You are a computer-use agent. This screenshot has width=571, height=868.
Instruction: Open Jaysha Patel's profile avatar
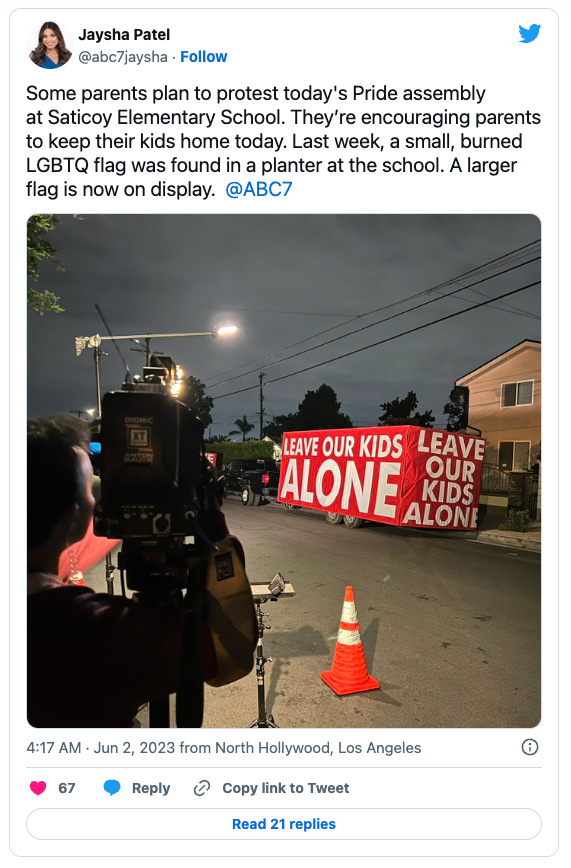50,45
